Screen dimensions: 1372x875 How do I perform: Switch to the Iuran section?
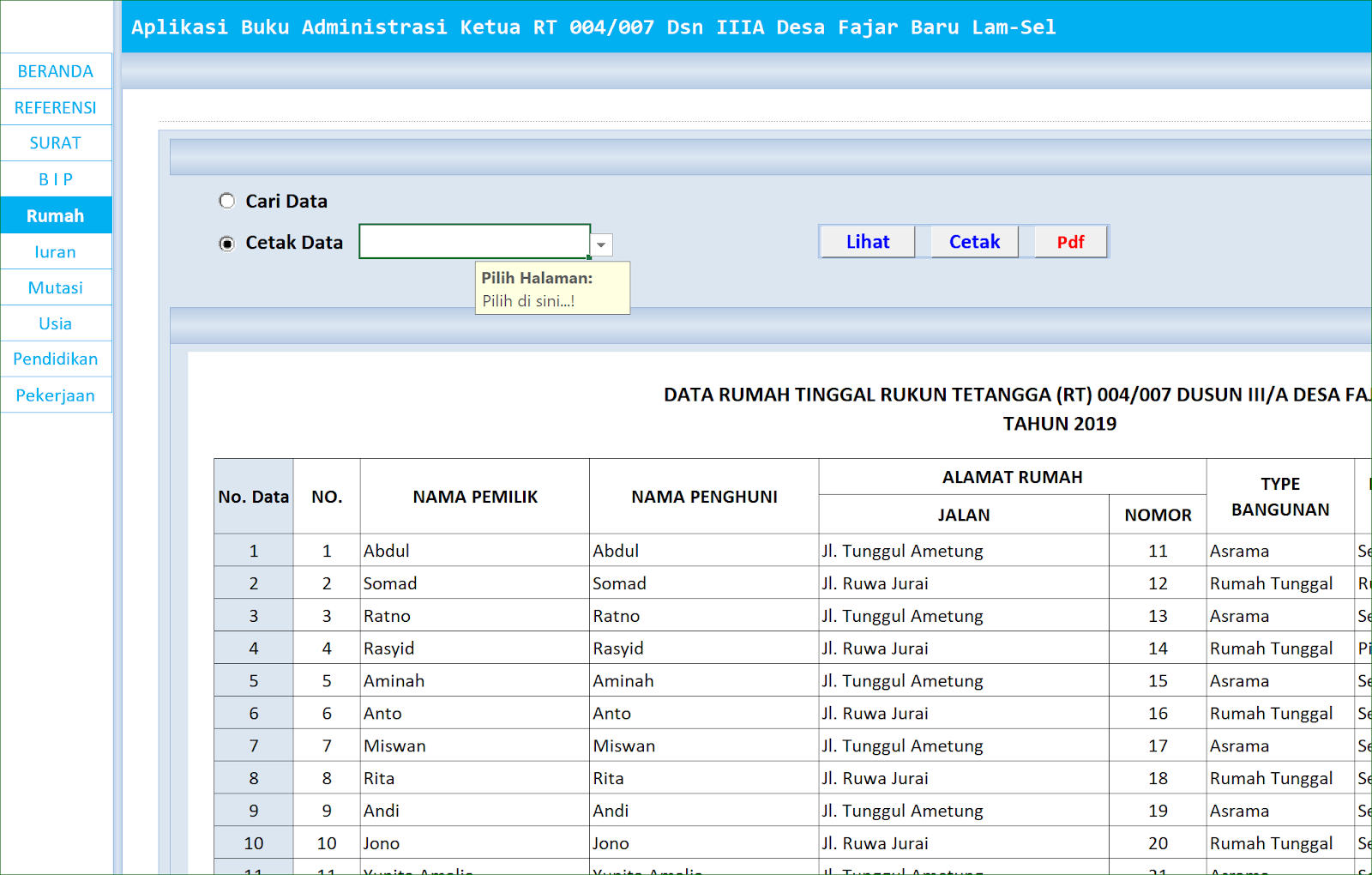point(56,251)
